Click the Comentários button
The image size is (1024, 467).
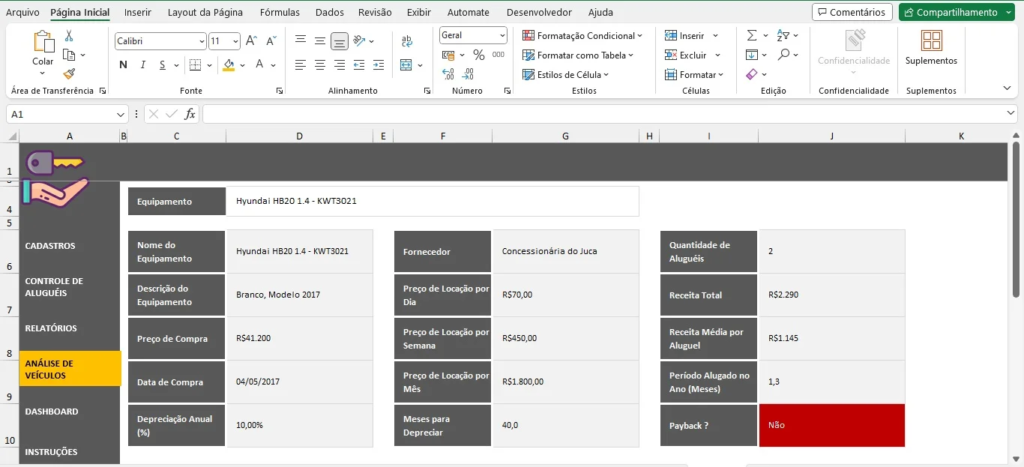(852, 13)
